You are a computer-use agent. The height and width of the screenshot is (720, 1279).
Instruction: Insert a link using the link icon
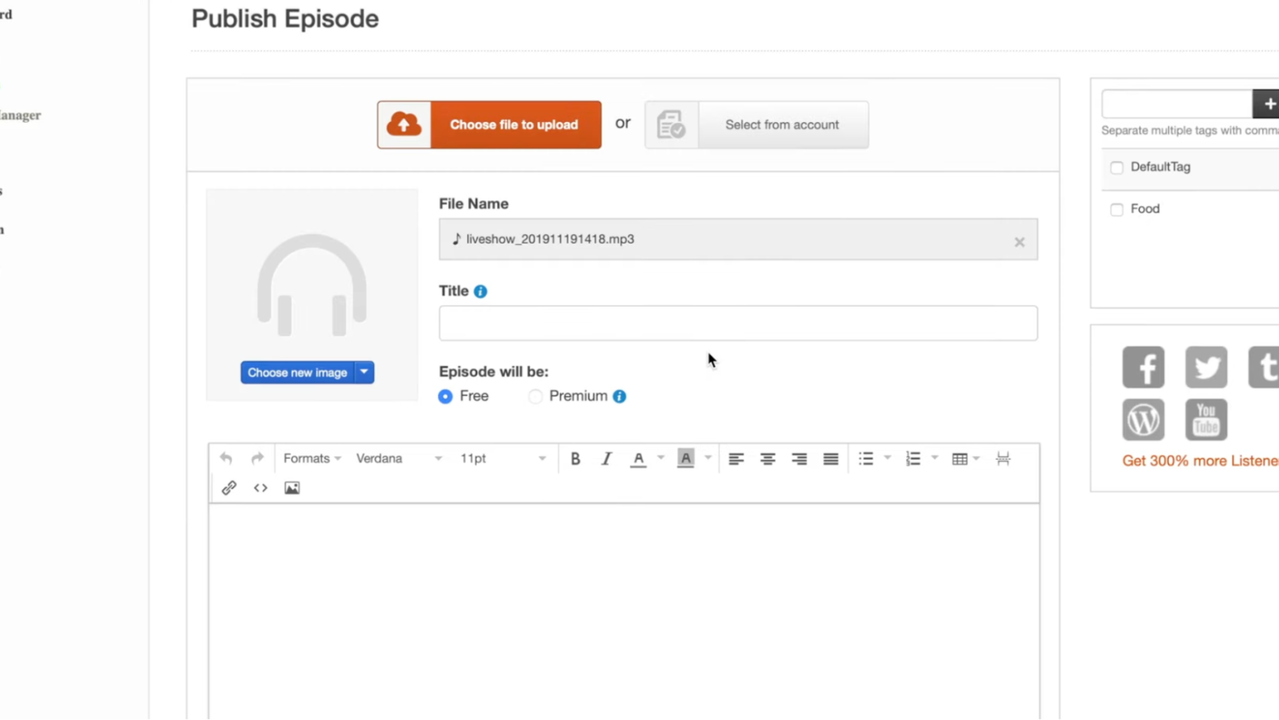[229, 488]
